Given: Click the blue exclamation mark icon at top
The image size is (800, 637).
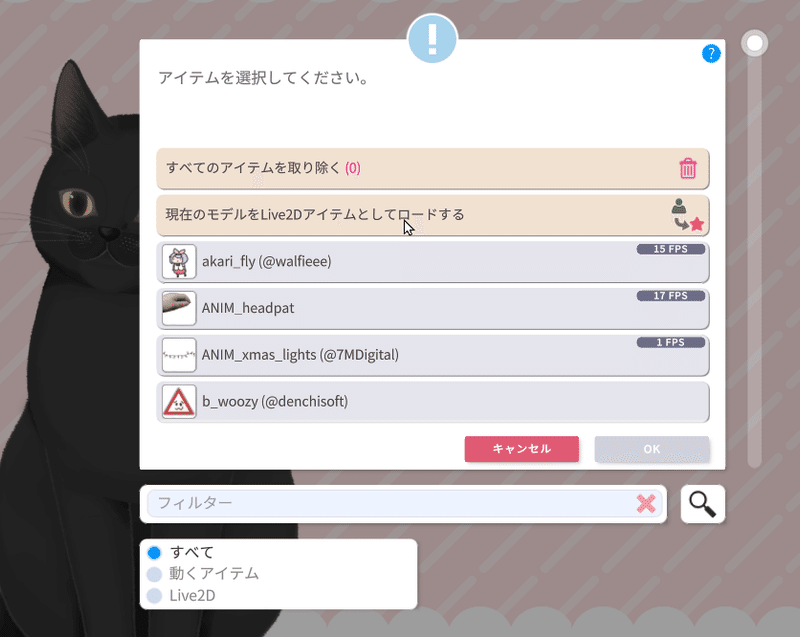Looking at the screenshot, I should [x=432, y=39].
